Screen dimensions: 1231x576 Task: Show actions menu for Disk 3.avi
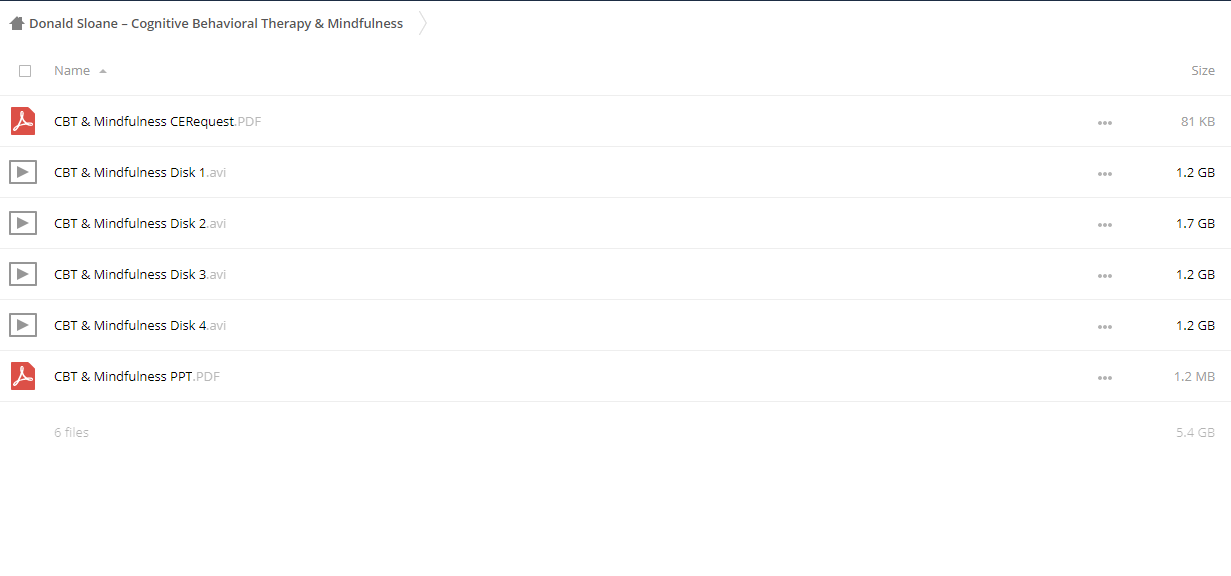(x=1104, y=276)
